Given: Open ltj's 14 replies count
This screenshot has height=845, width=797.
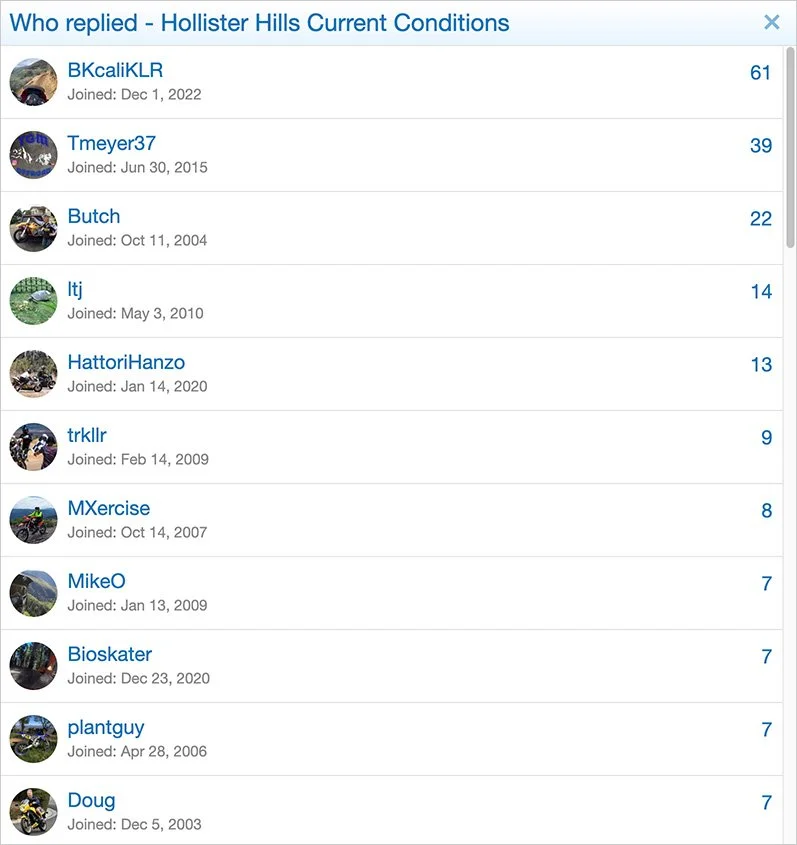Looking at the screenshot, I should coord(760,291).
